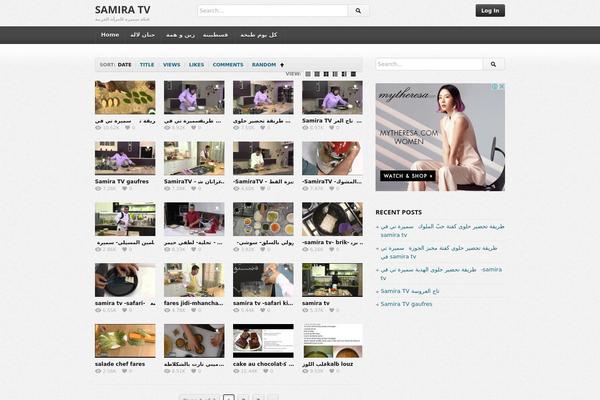Click the mytheresa advertisement image
Viewport: 600px width, 400px height.
click(440, 137)
